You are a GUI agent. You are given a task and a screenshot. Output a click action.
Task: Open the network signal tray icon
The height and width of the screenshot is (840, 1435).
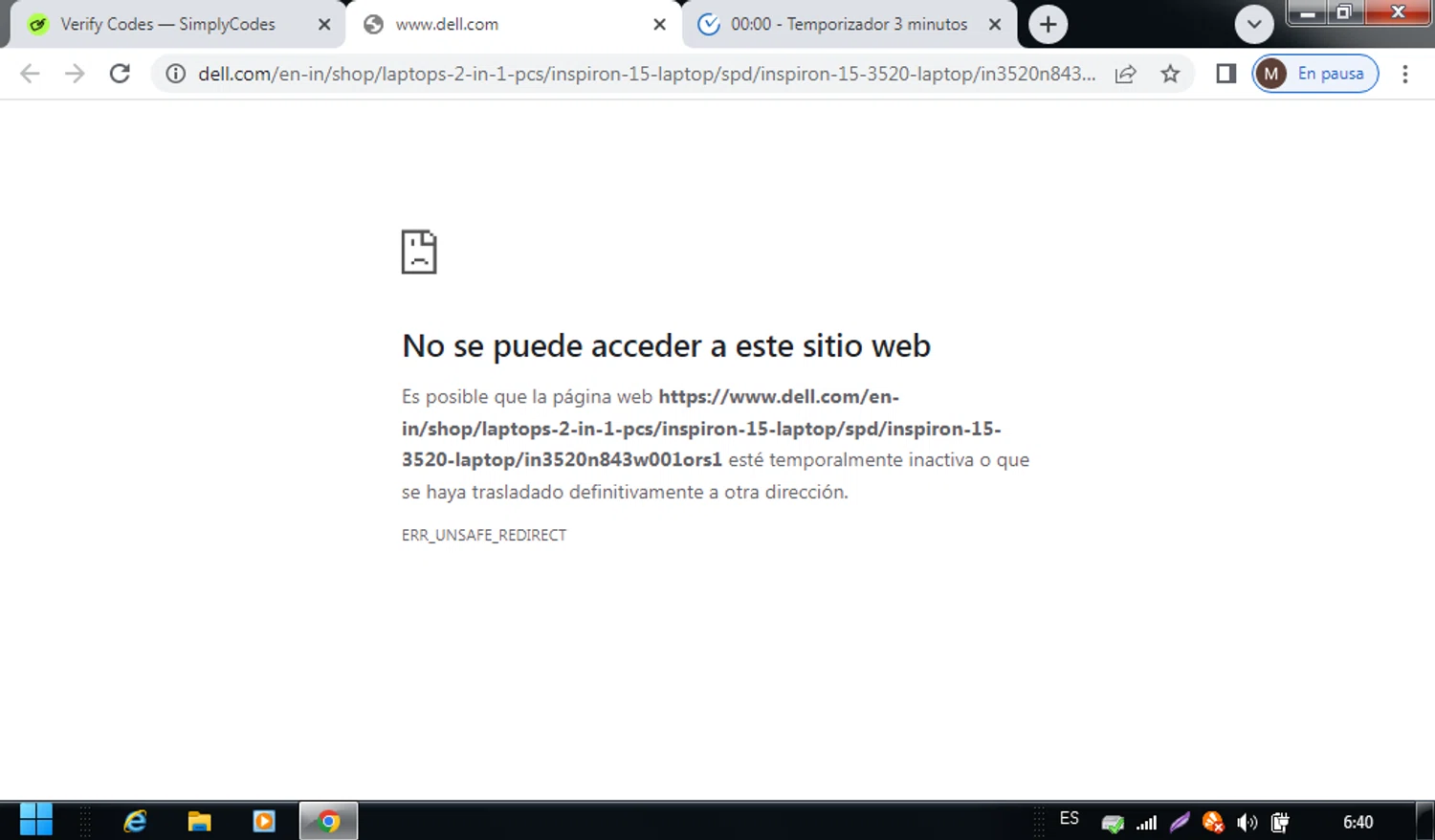coord(1147,822)
